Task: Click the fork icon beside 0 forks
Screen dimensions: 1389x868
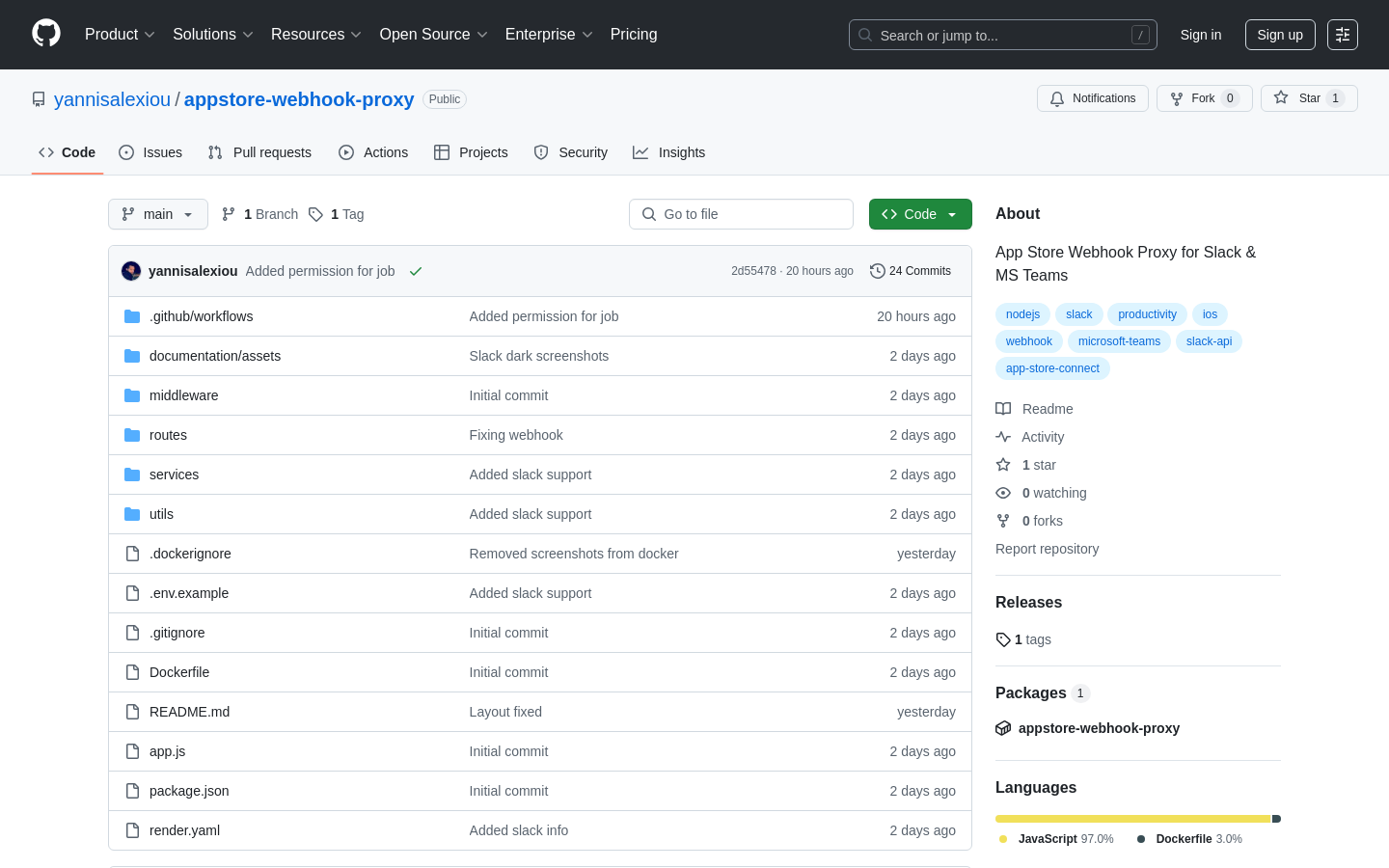Action: click(x=1003, y=521)
